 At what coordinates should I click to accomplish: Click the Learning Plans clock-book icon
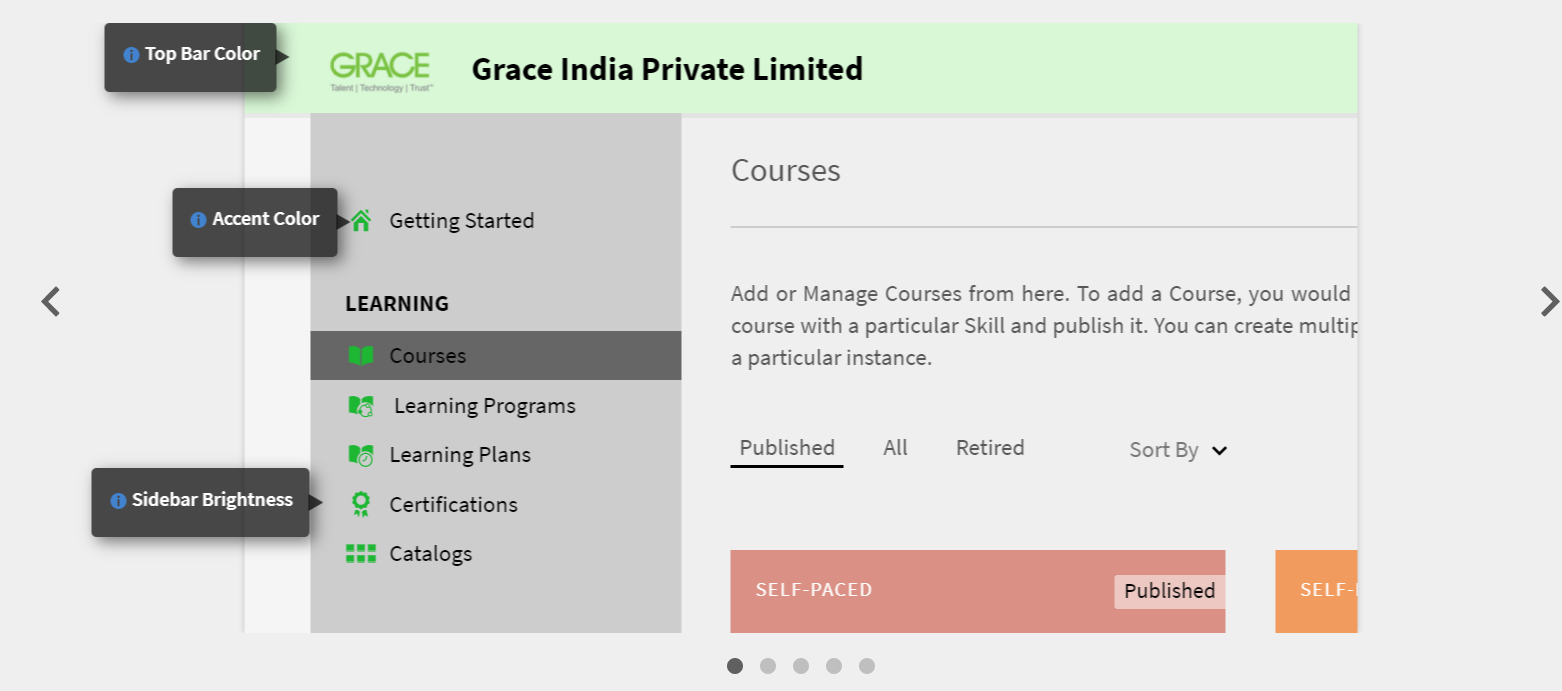361,455
